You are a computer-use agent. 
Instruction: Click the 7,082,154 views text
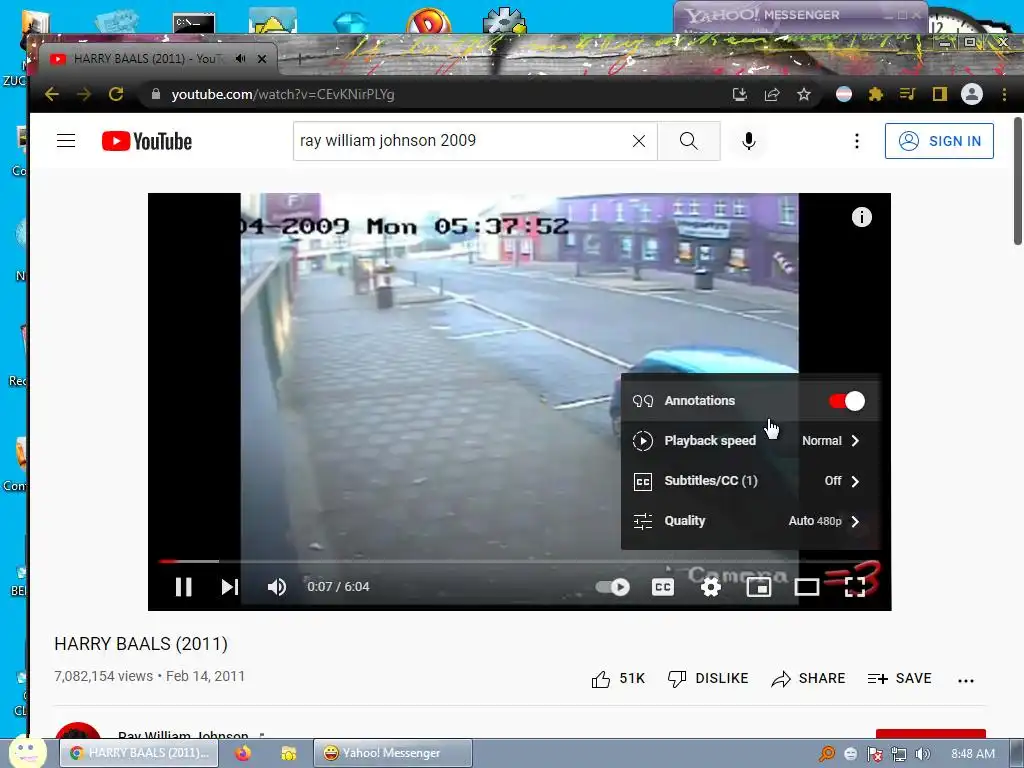103,676
